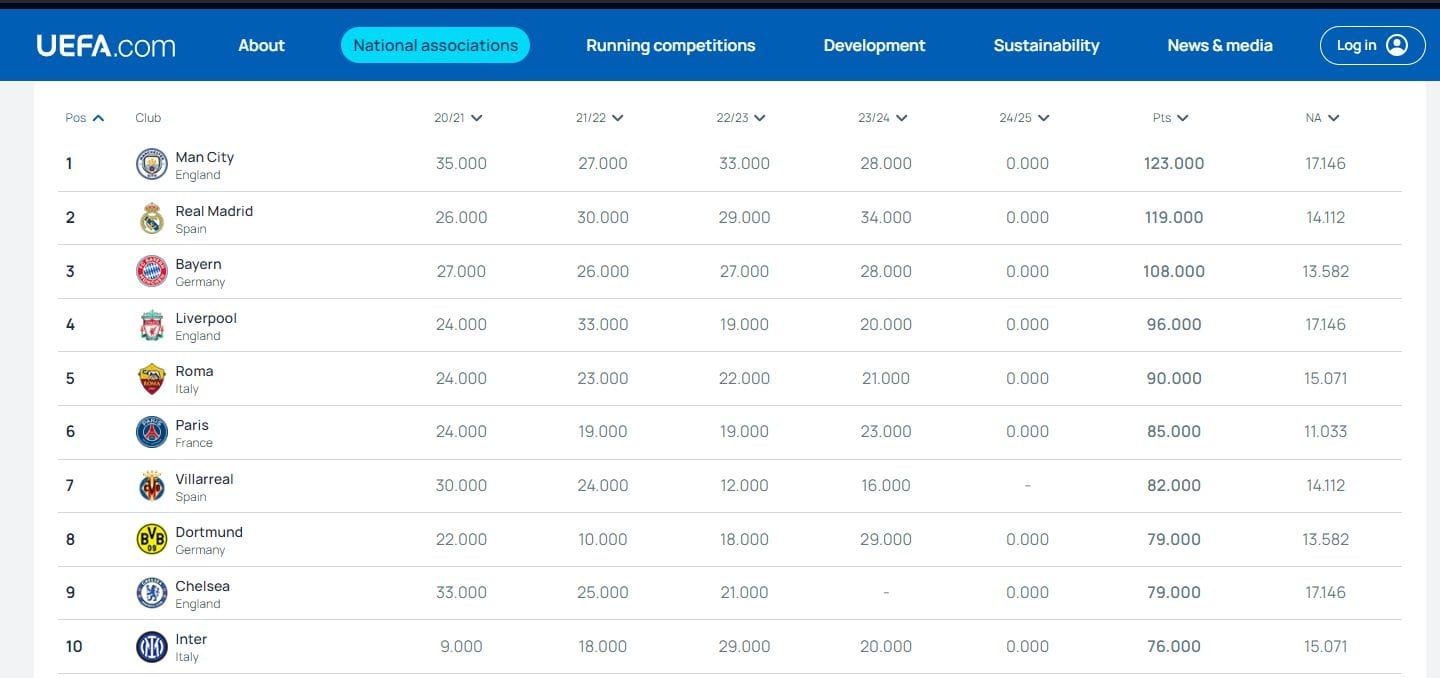Open the Running competitions menu
Viewport: 1440px width, 678px height.
(x=670, y=45)
